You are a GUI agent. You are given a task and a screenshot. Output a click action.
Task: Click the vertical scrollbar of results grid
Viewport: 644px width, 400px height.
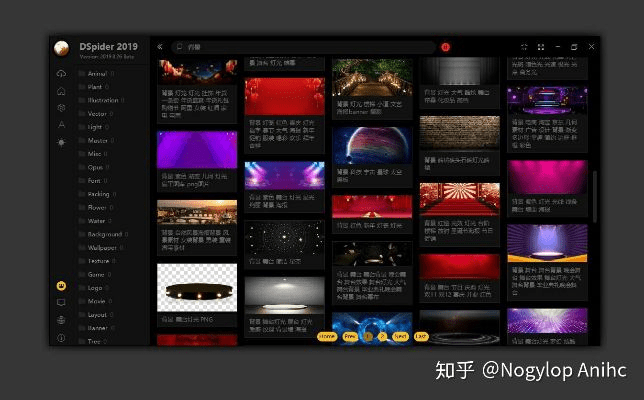(595, 196)
